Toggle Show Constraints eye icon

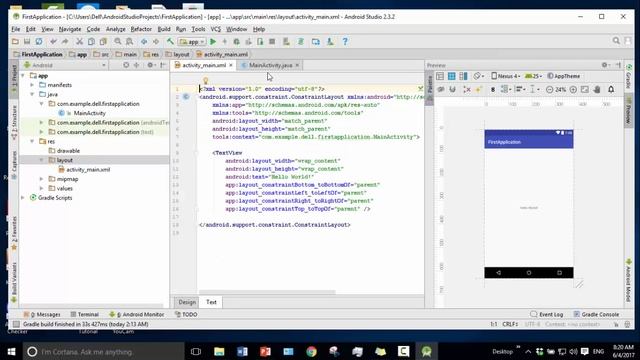click(x=441, y=89)
